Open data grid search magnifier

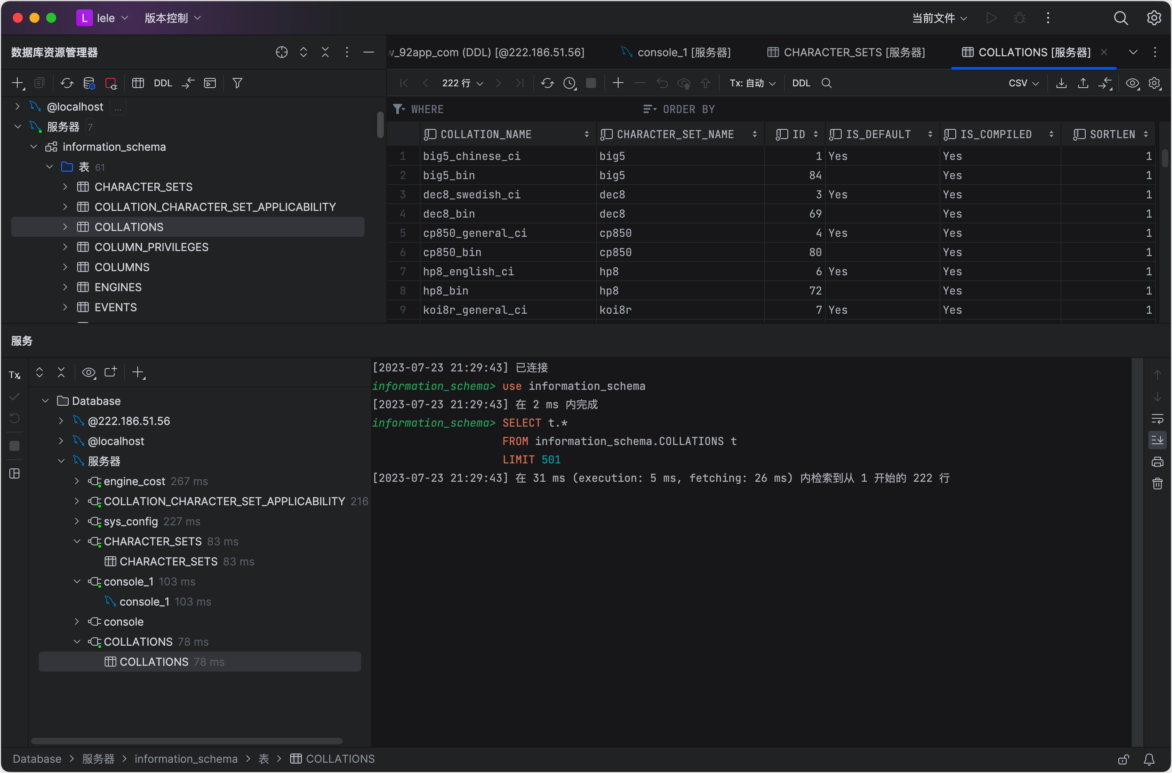point(827,83)
